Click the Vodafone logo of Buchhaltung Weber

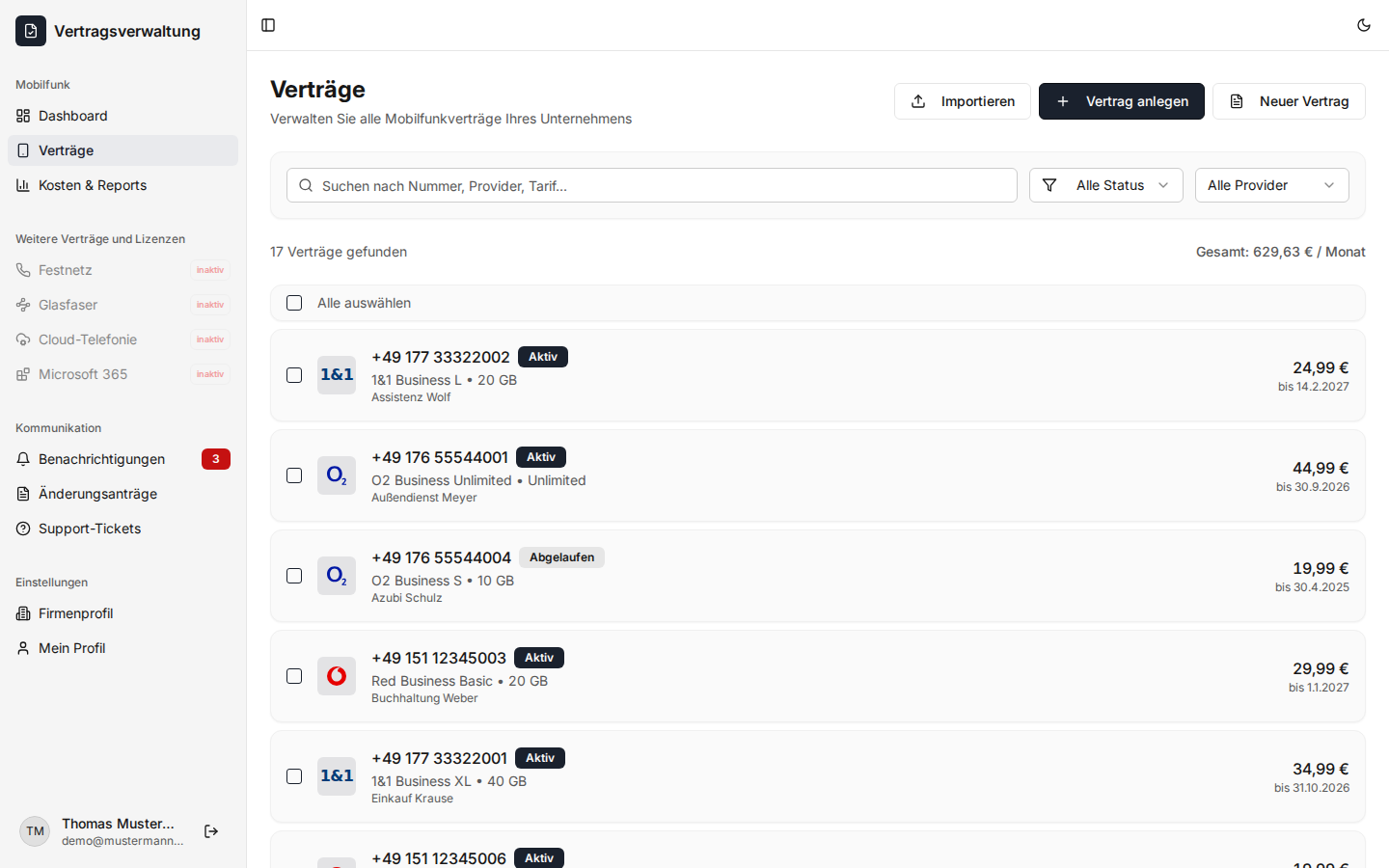pyautogui.click(x=337, y=676)
